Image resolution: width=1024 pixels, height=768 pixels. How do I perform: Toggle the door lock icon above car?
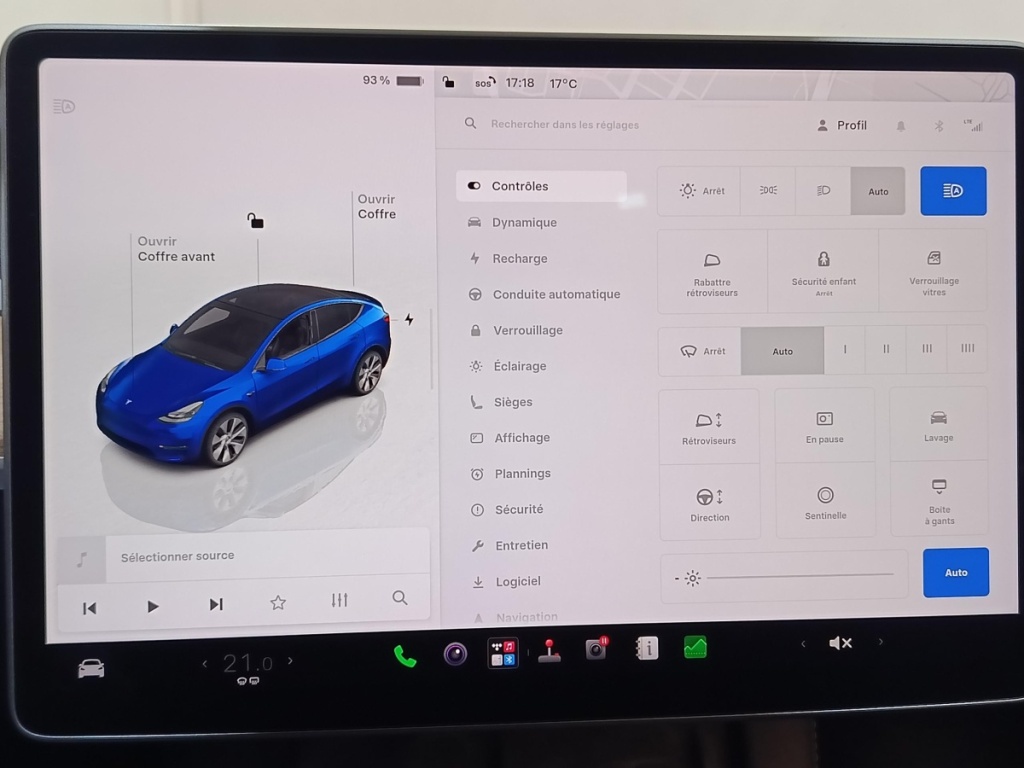pyautogui.click(x=255, y=221)
